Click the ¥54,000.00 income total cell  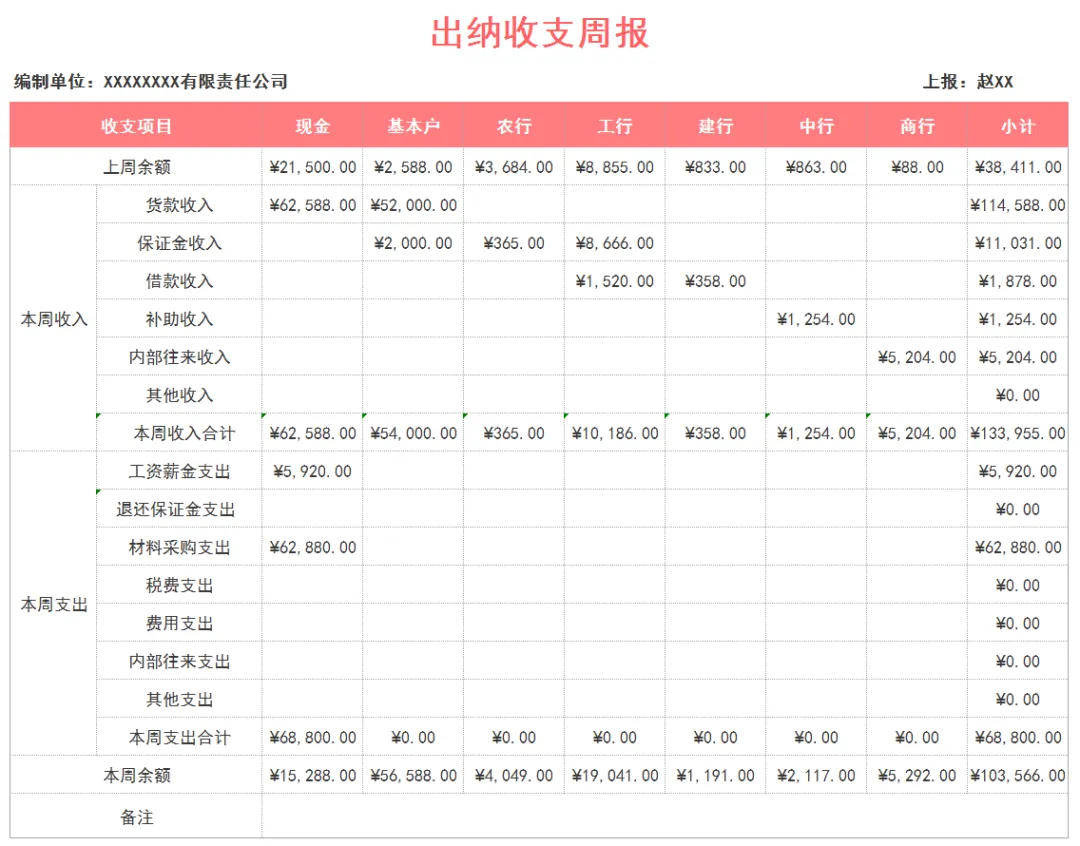tap(413, 433)
